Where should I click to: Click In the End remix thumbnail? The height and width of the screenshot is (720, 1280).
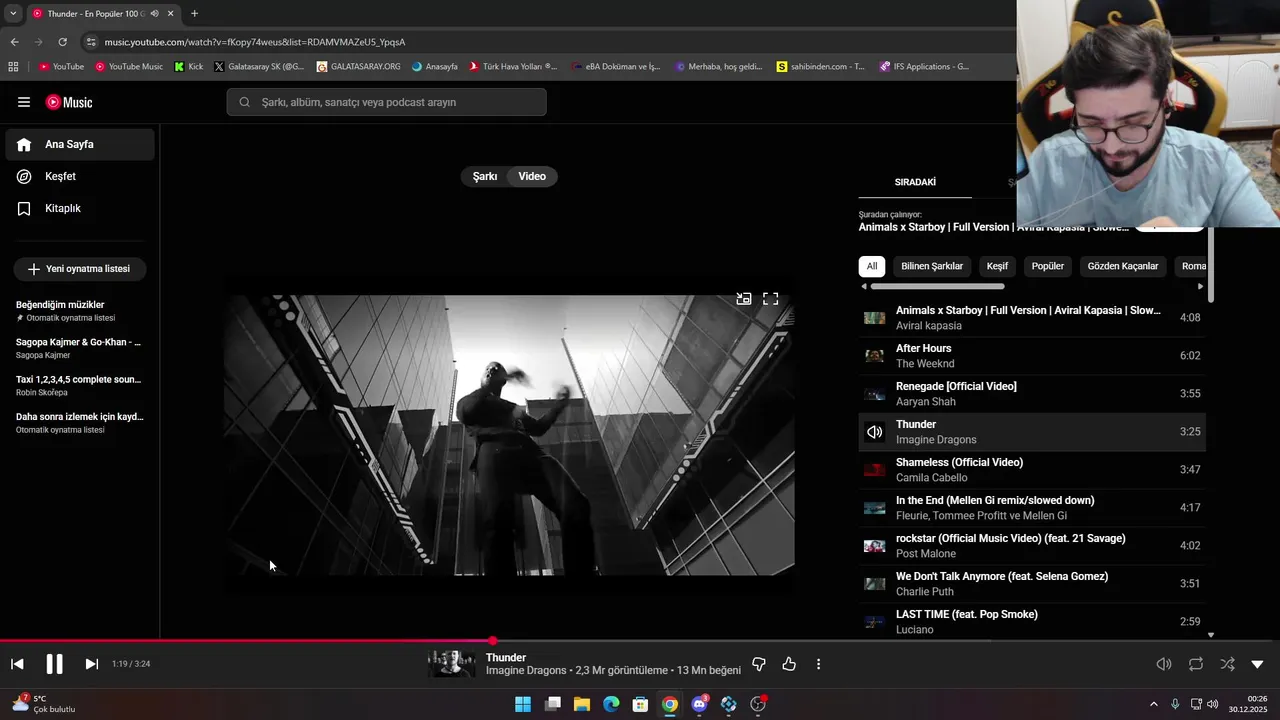pyautogui.click(x=875, y=508)
